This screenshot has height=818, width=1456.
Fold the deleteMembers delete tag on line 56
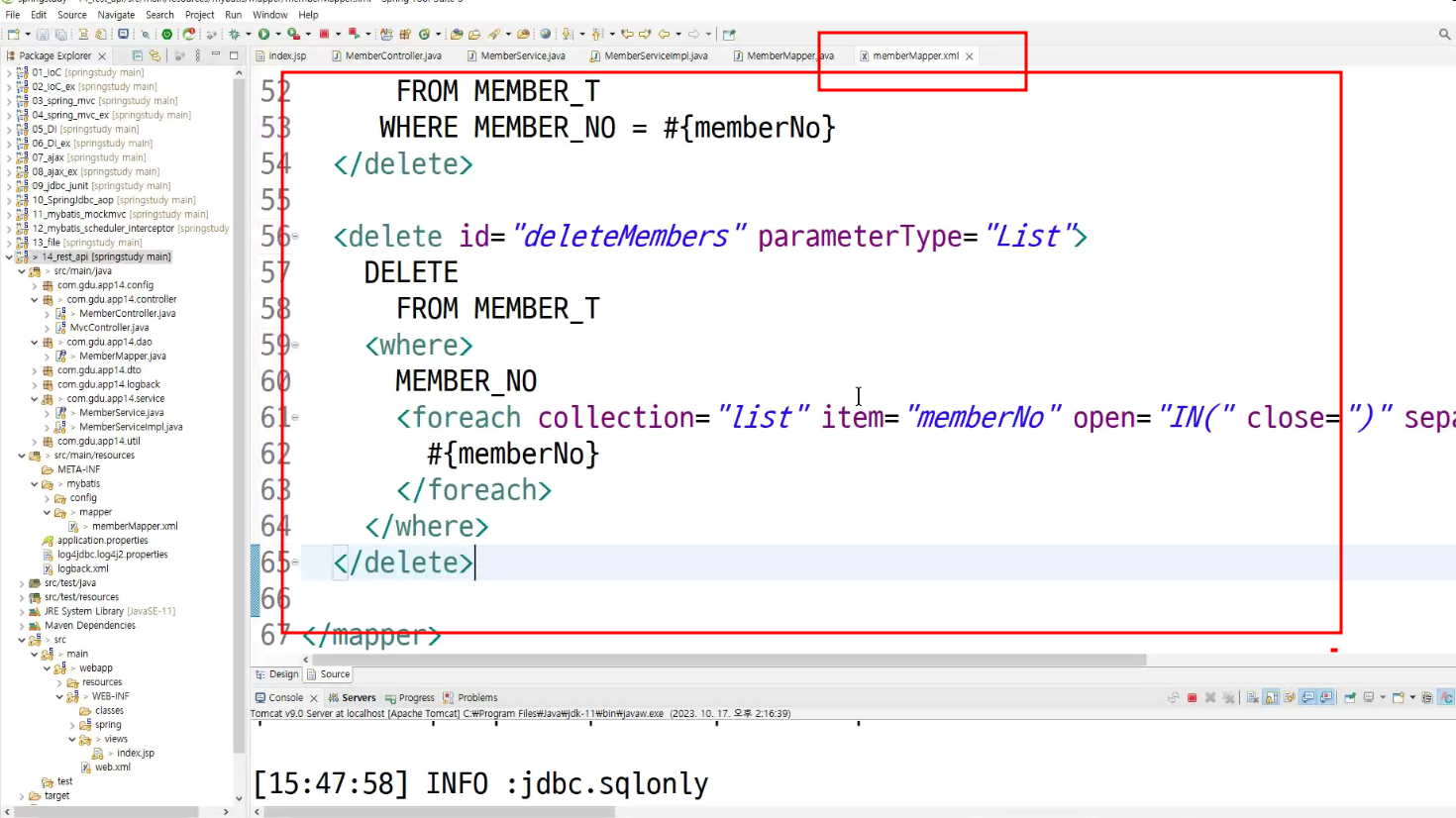(295, 237)
